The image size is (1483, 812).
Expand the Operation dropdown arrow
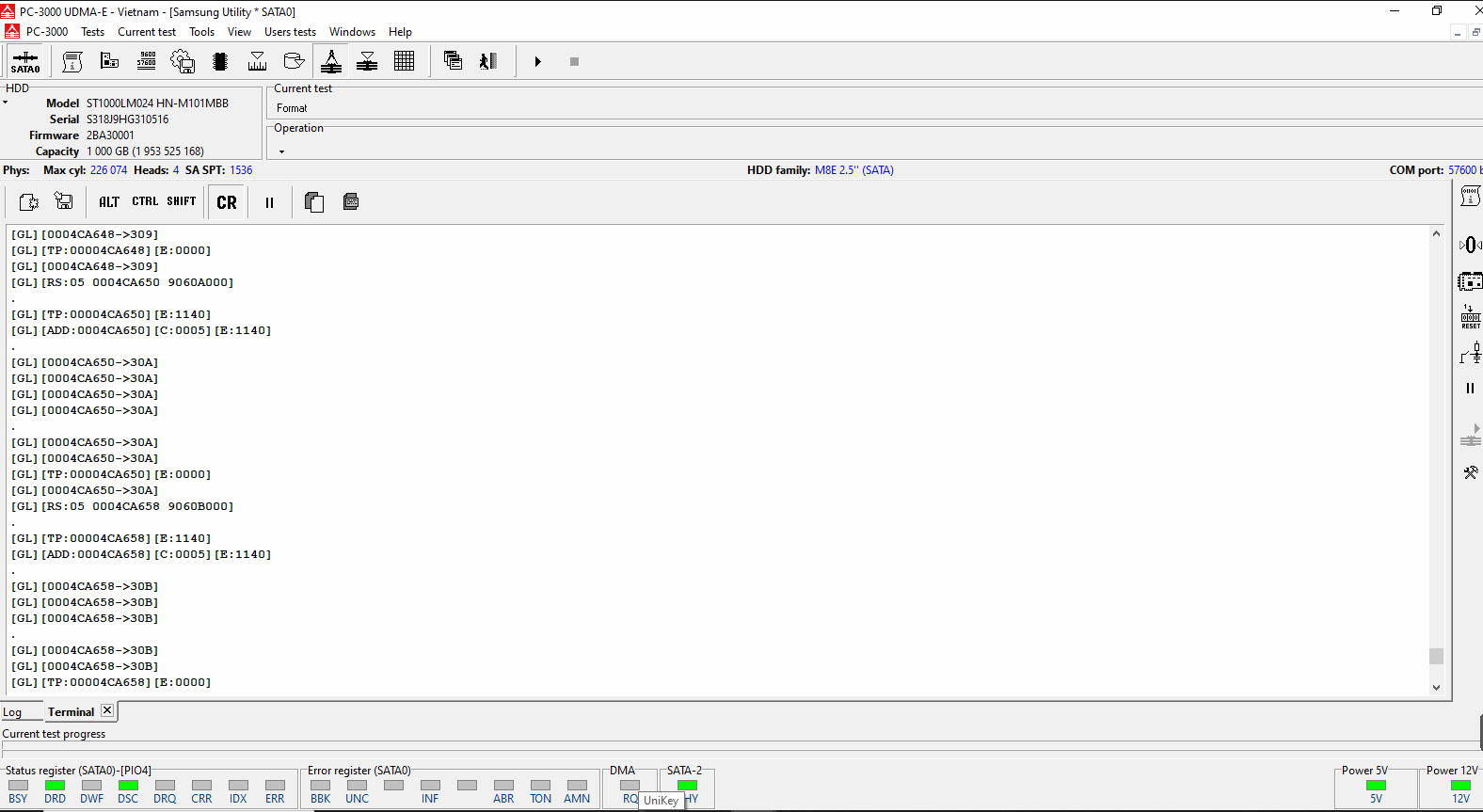click(281, 151)
